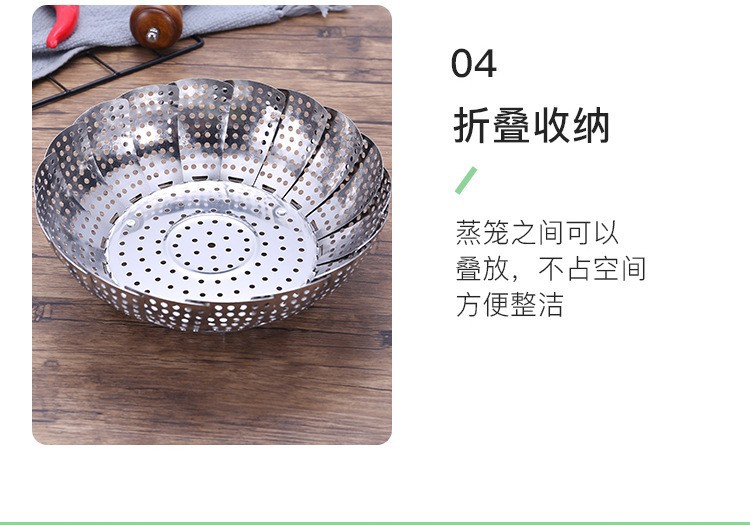
Task: Click the 空间 word in the description
Action: (x=619, y=269)
